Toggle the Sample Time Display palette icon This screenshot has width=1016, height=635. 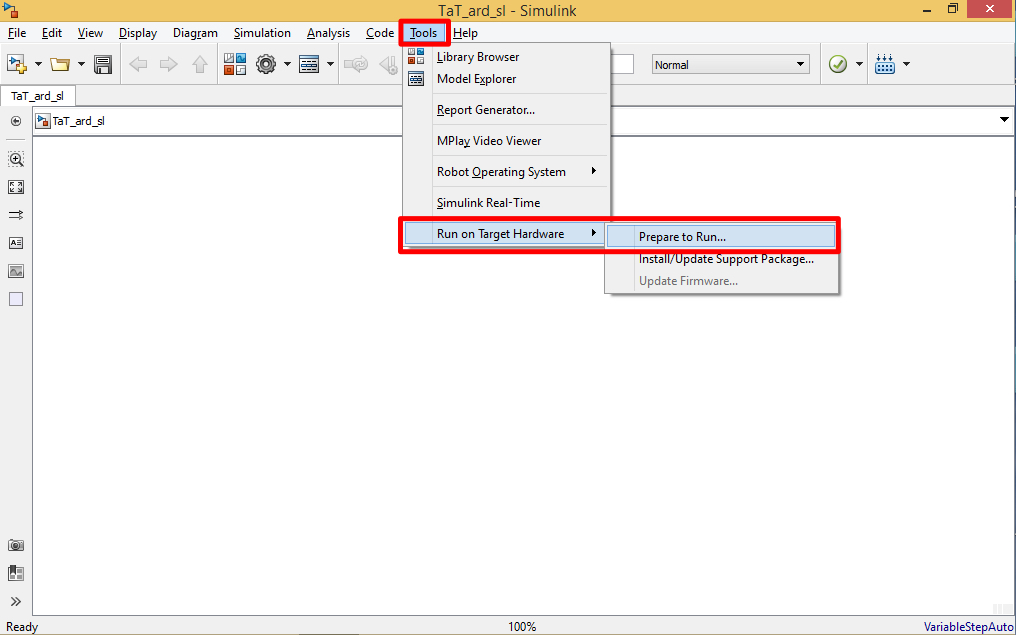(x=16, y=214)
